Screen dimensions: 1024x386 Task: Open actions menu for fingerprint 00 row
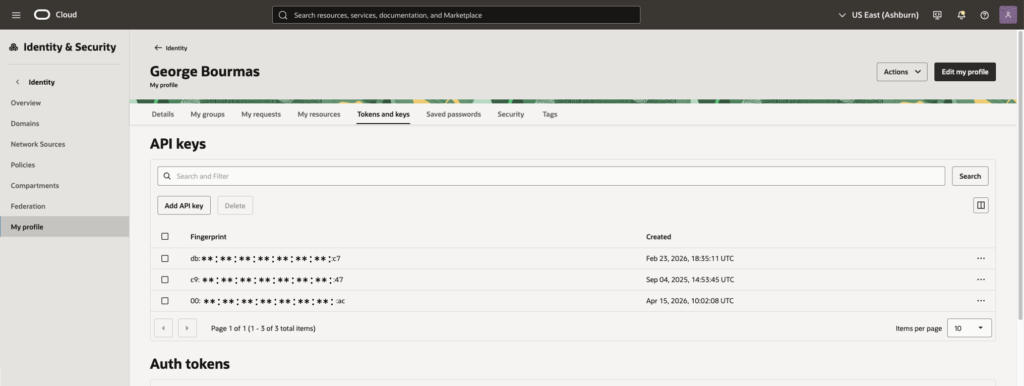click(x=980, y=300)
